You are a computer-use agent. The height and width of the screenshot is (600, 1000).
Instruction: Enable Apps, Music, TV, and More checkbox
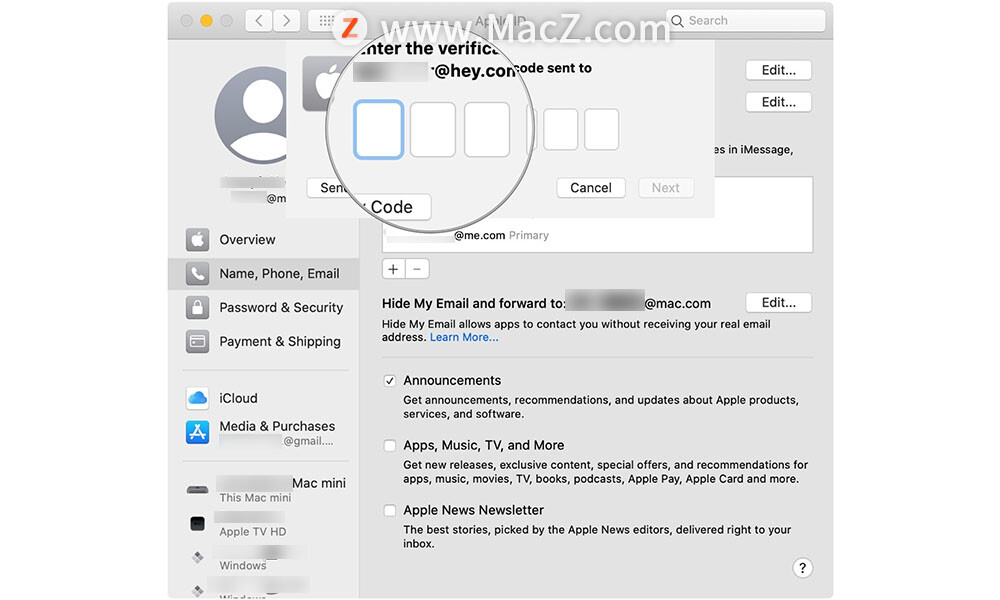(x=390, y=446)
